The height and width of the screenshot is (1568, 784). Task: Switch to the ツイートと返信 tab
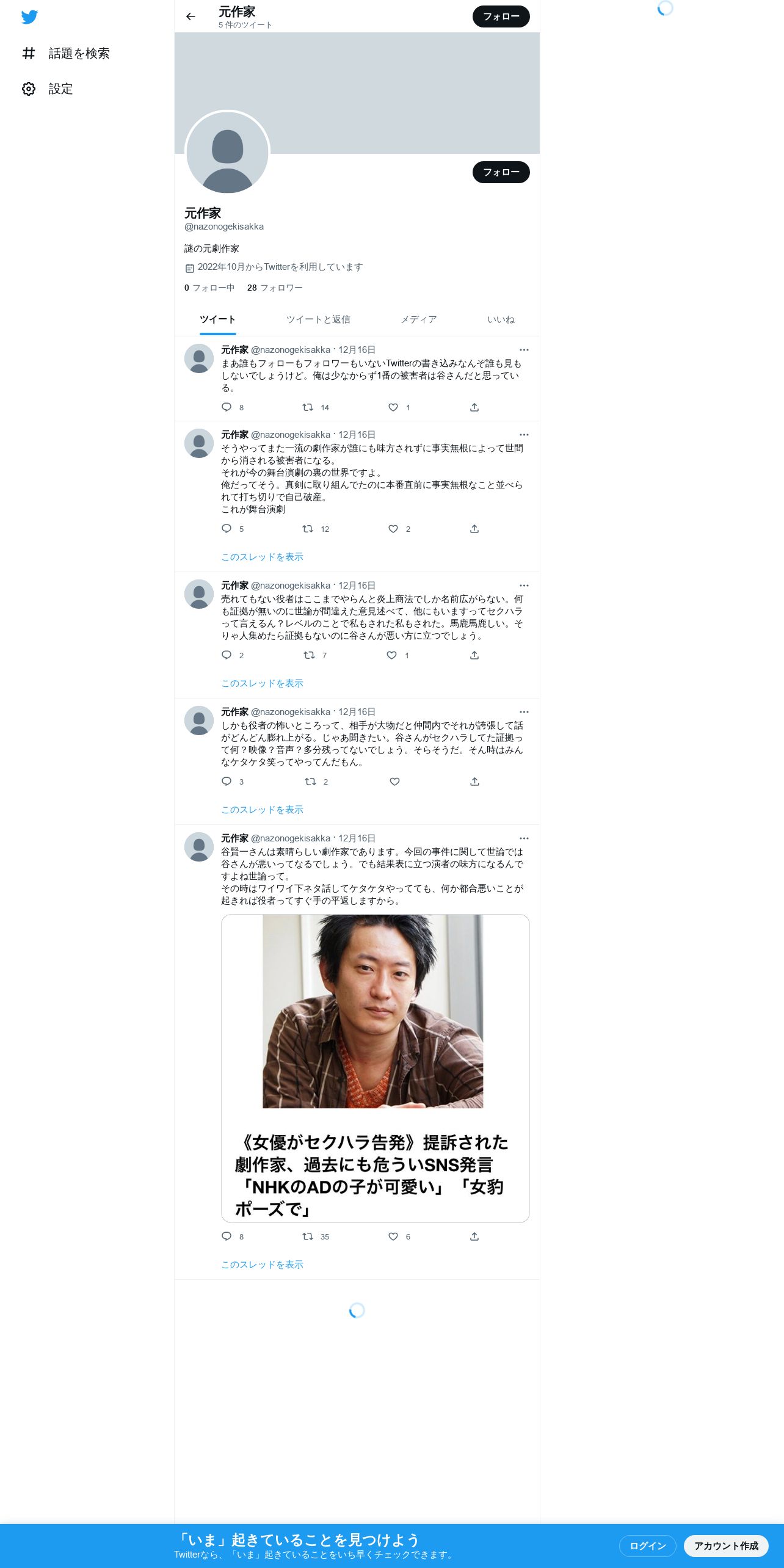pyautogui.click(x=318, y=319)
